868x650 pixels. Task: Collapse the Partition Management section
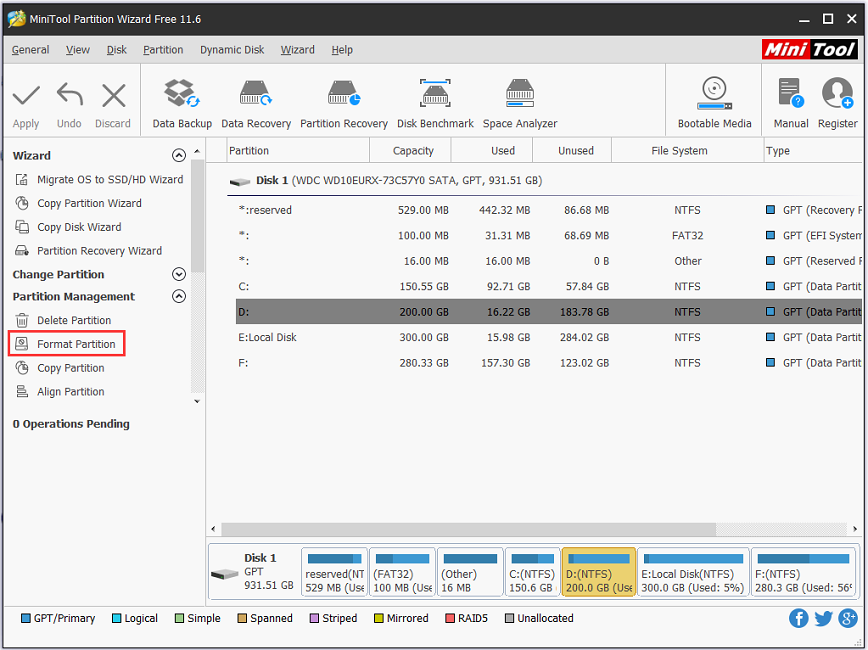point(178,296)
